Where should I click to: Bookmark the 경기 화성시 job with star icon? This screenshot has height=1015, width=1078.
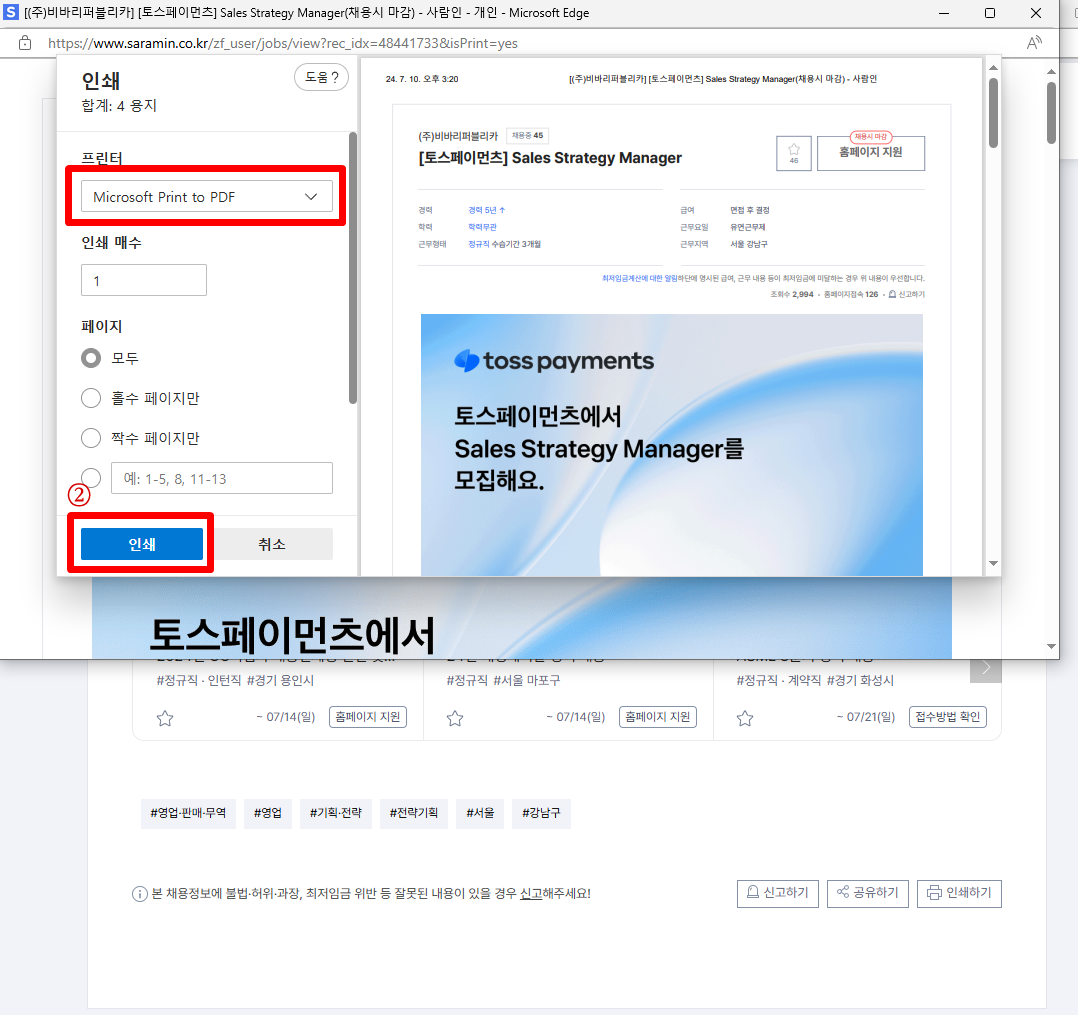745,719
